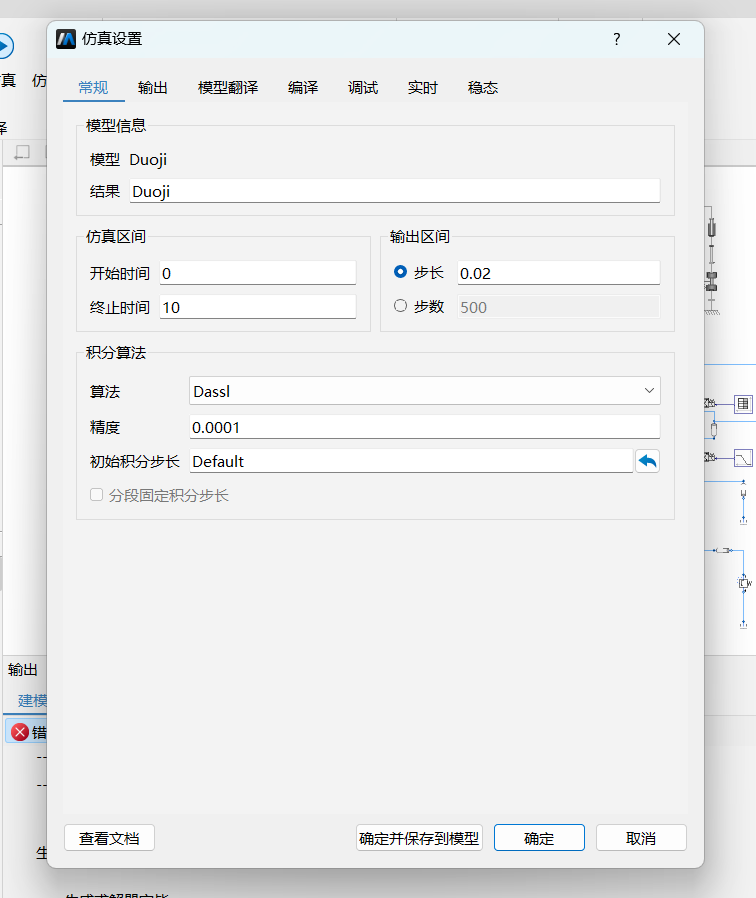Screen dimensions: 756x898
Task: Cancel with the 取消 button
Action: (641, 838)
